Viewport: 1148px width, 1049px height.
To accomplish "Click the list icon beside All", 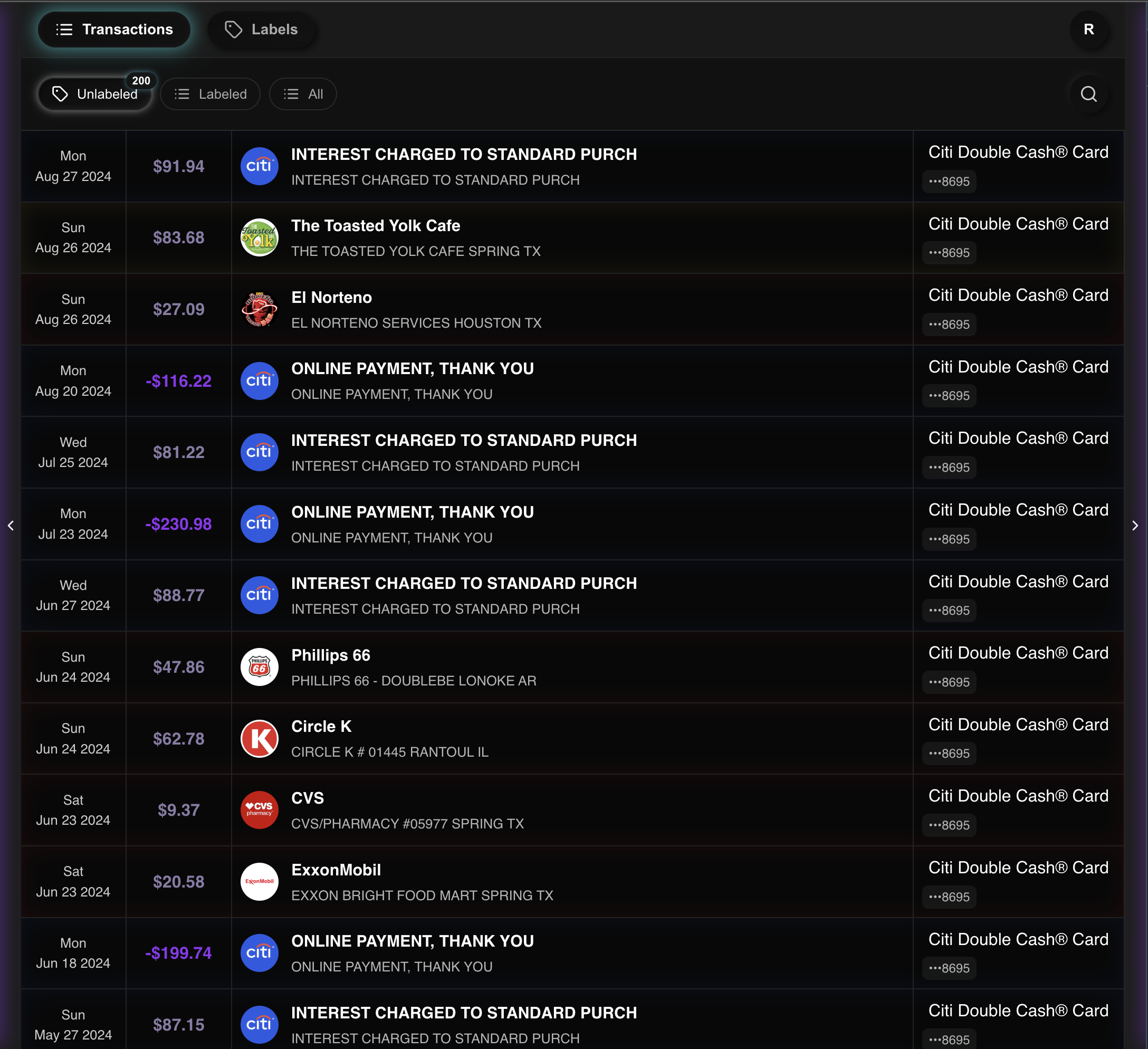I will pos(290,94).
